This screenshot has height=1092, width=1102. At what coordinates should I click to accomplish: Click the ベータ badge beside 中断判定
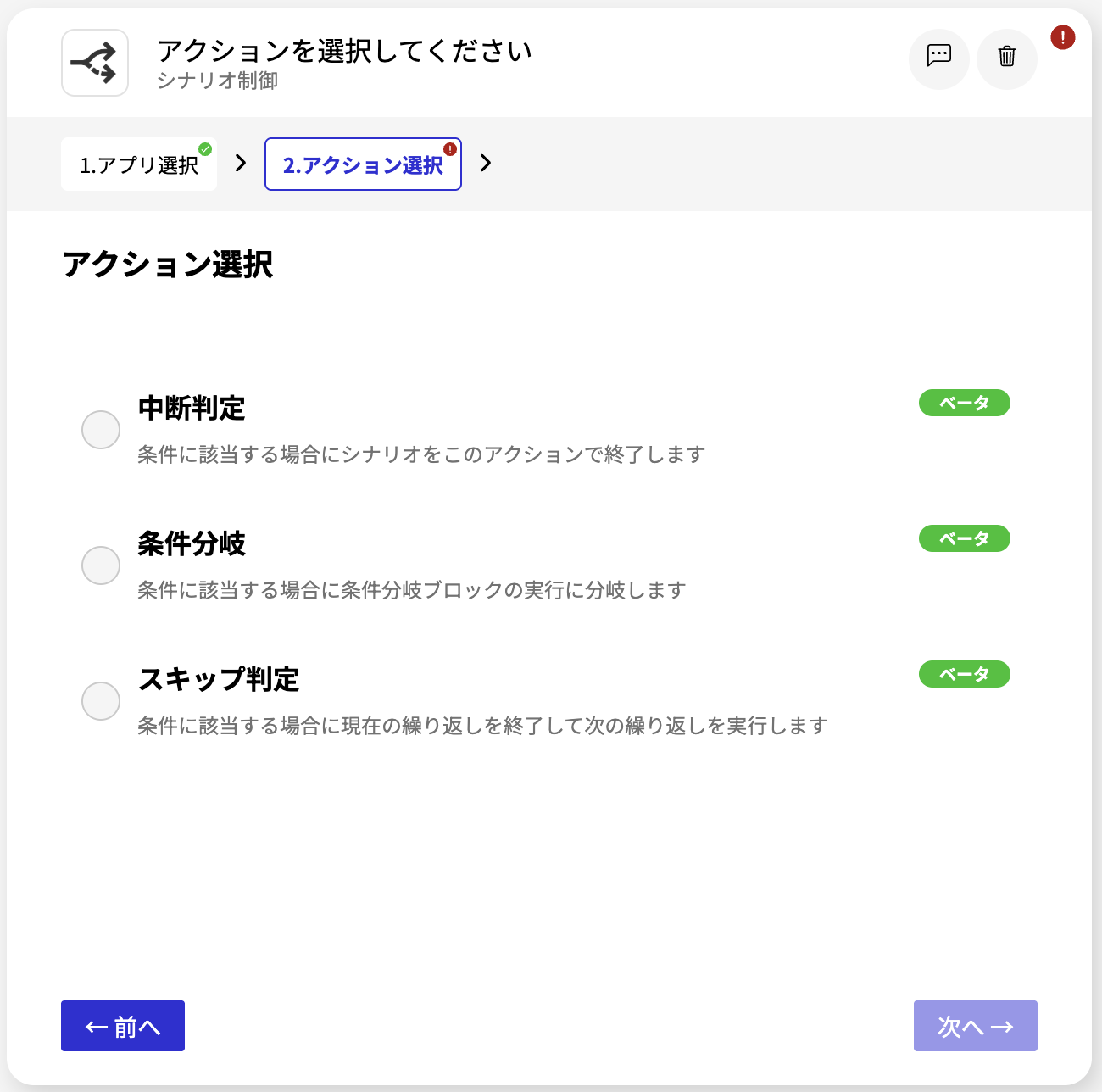[x=965, y=403]
